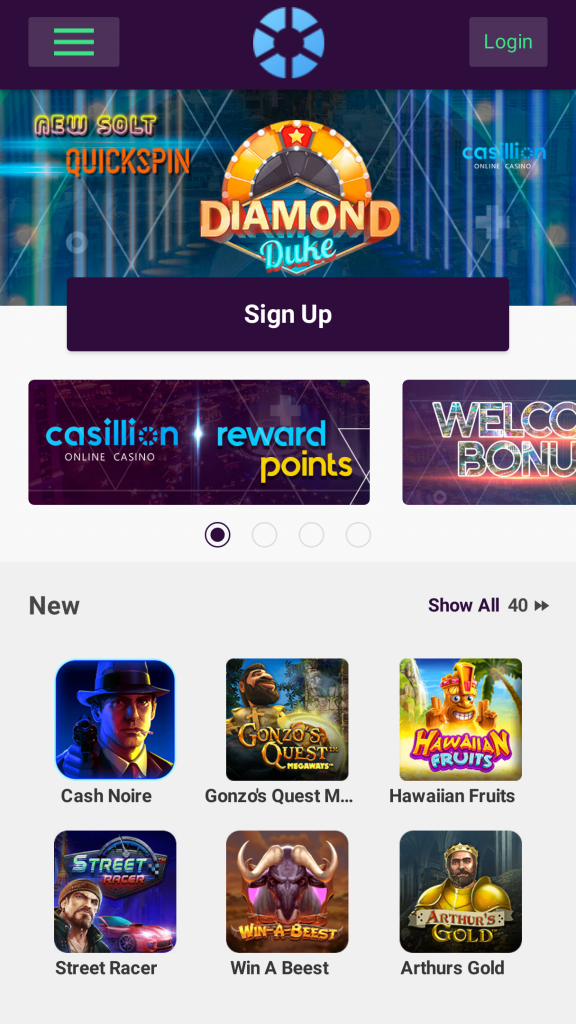Launch the Arthur's Gold game icon
The height and width of the screenshot is (1024, 576).
[x=460, y=891]
